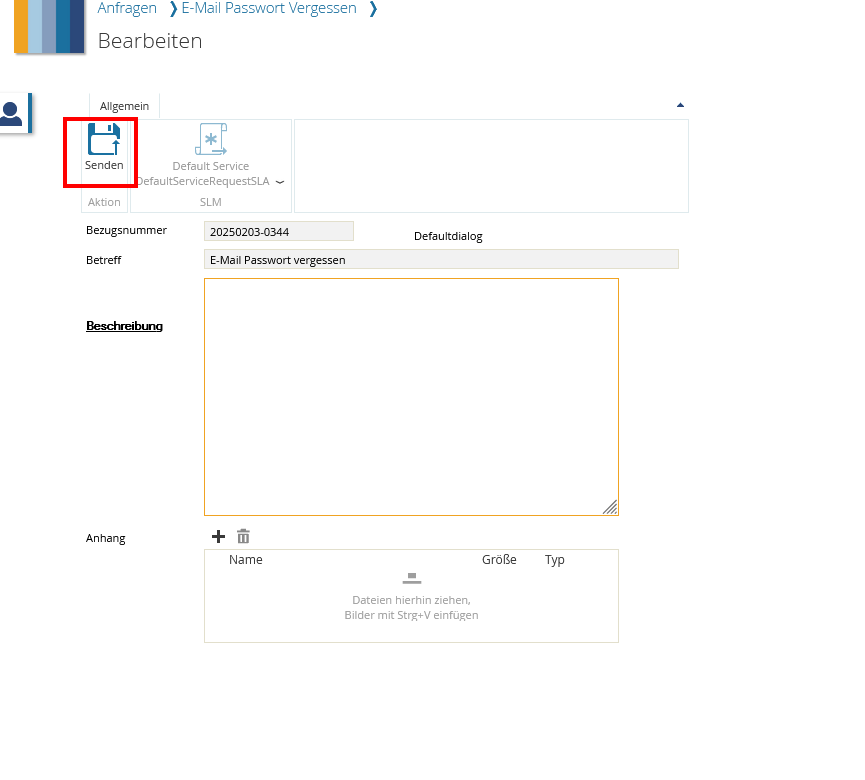Sort attachments by Name column
This screenshot has width=865, height=780.
tap(245, 560)
